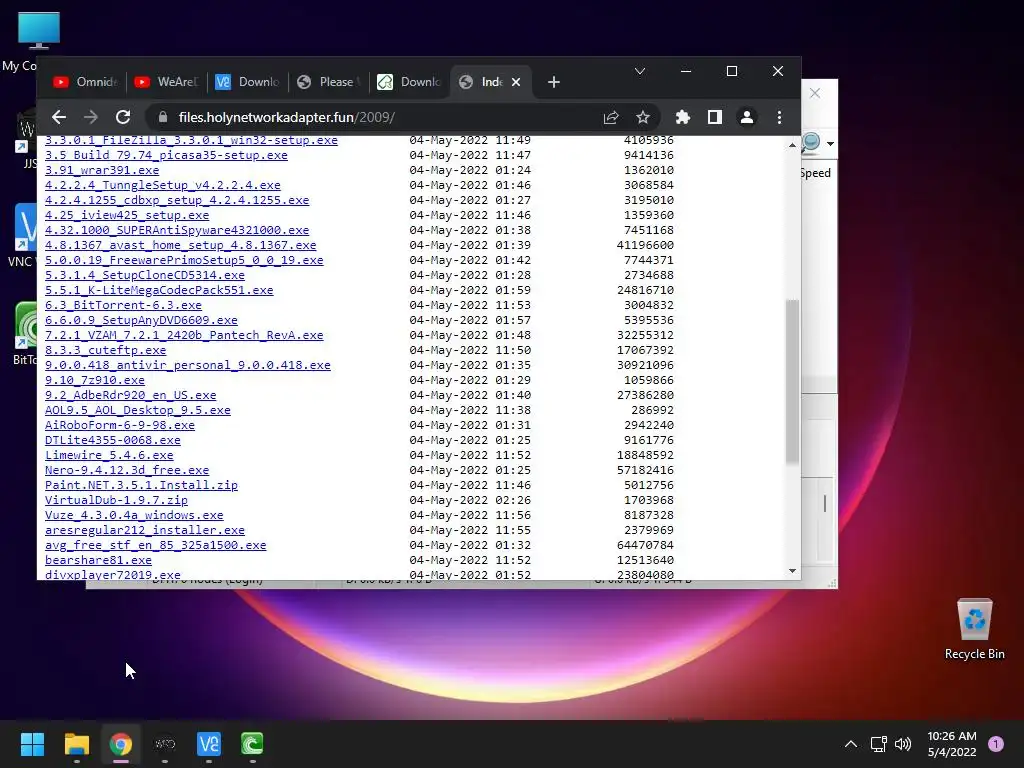The height and width of the screenshot is (768, 1024).
Task: Show hidden tray icons chevron
Action: pyautogui.click(x=851, y=744)
